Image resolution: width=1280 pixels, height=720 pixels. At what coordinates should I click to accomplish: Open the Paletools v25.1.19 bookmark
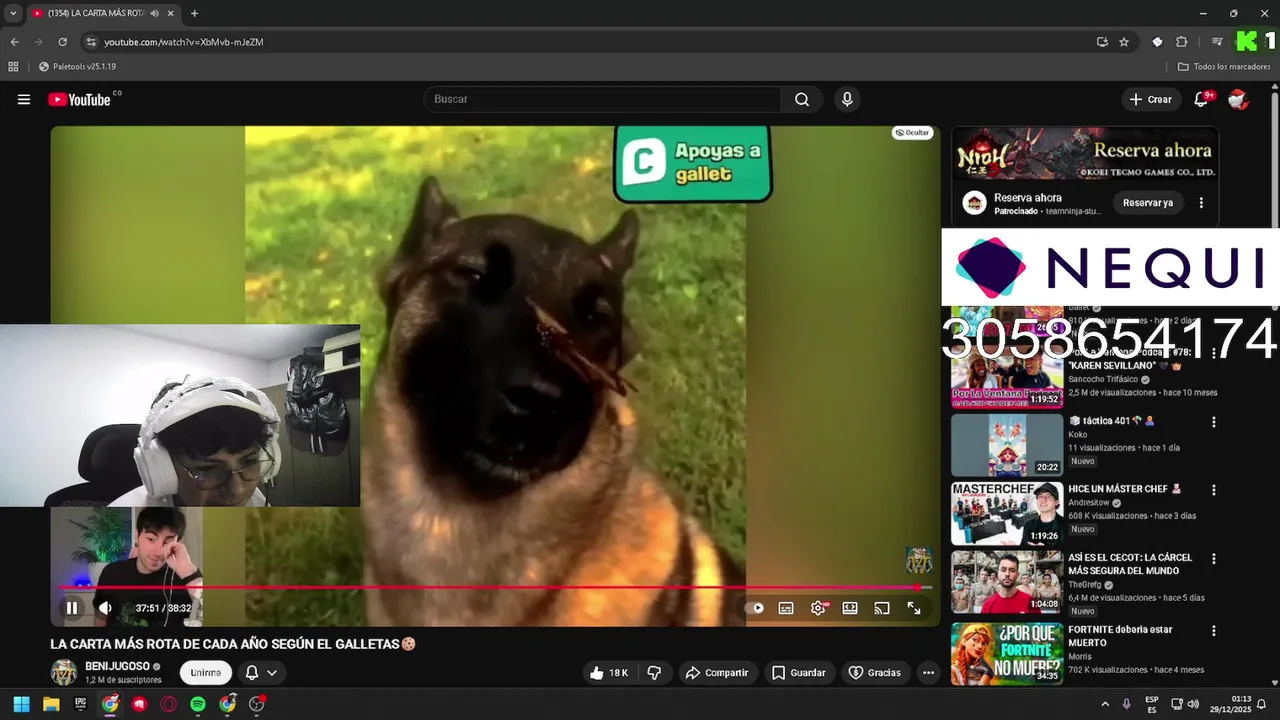(x=77, y=67)
